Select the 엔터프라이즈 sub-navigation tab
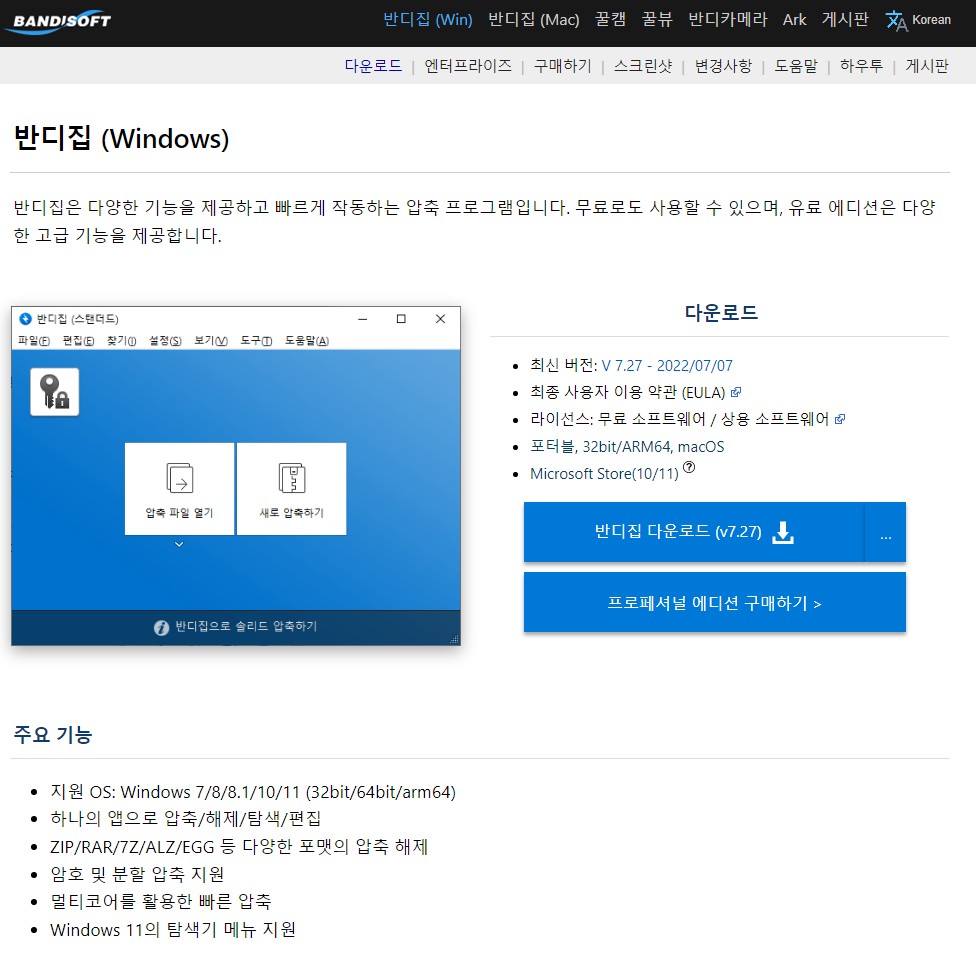Screen dimensions: 976x972 (468, 66)
